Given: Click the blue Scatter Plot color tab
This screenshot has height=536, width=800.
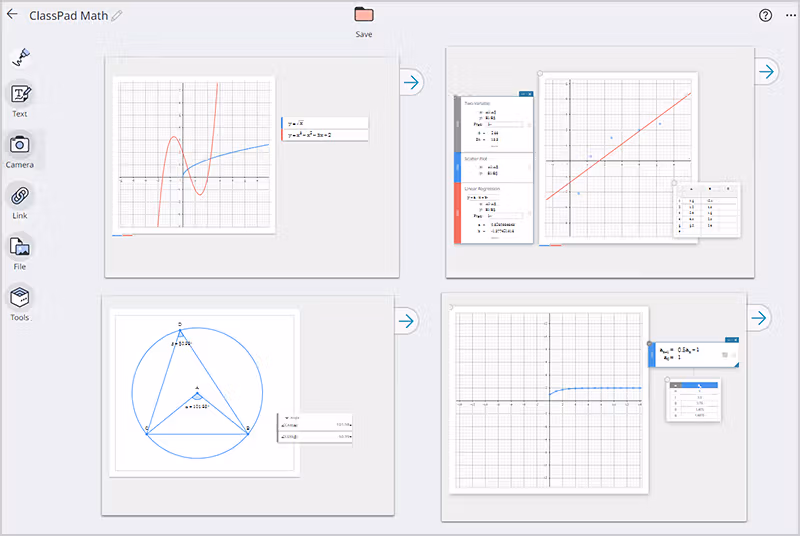Looking at the screenshot, I should (457, 166).
